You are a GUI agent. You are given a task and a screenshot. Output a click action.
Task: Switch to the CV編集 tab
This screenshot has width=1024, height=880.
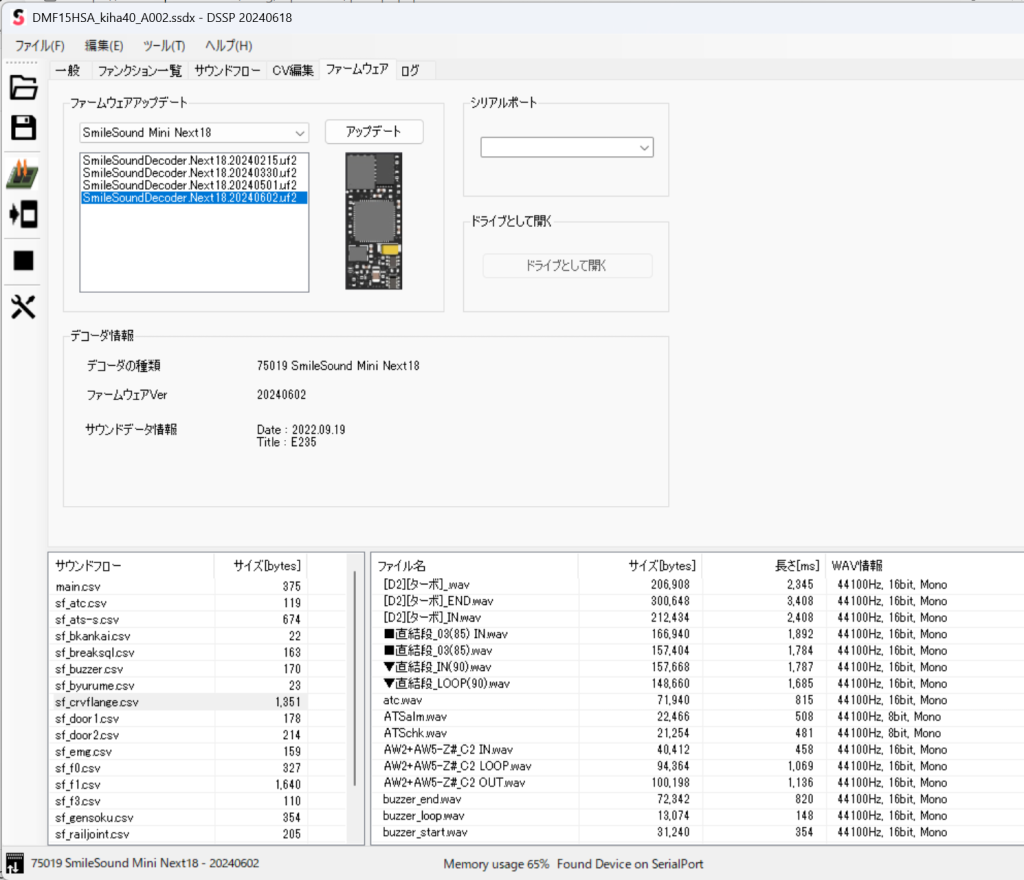(293, 70)
